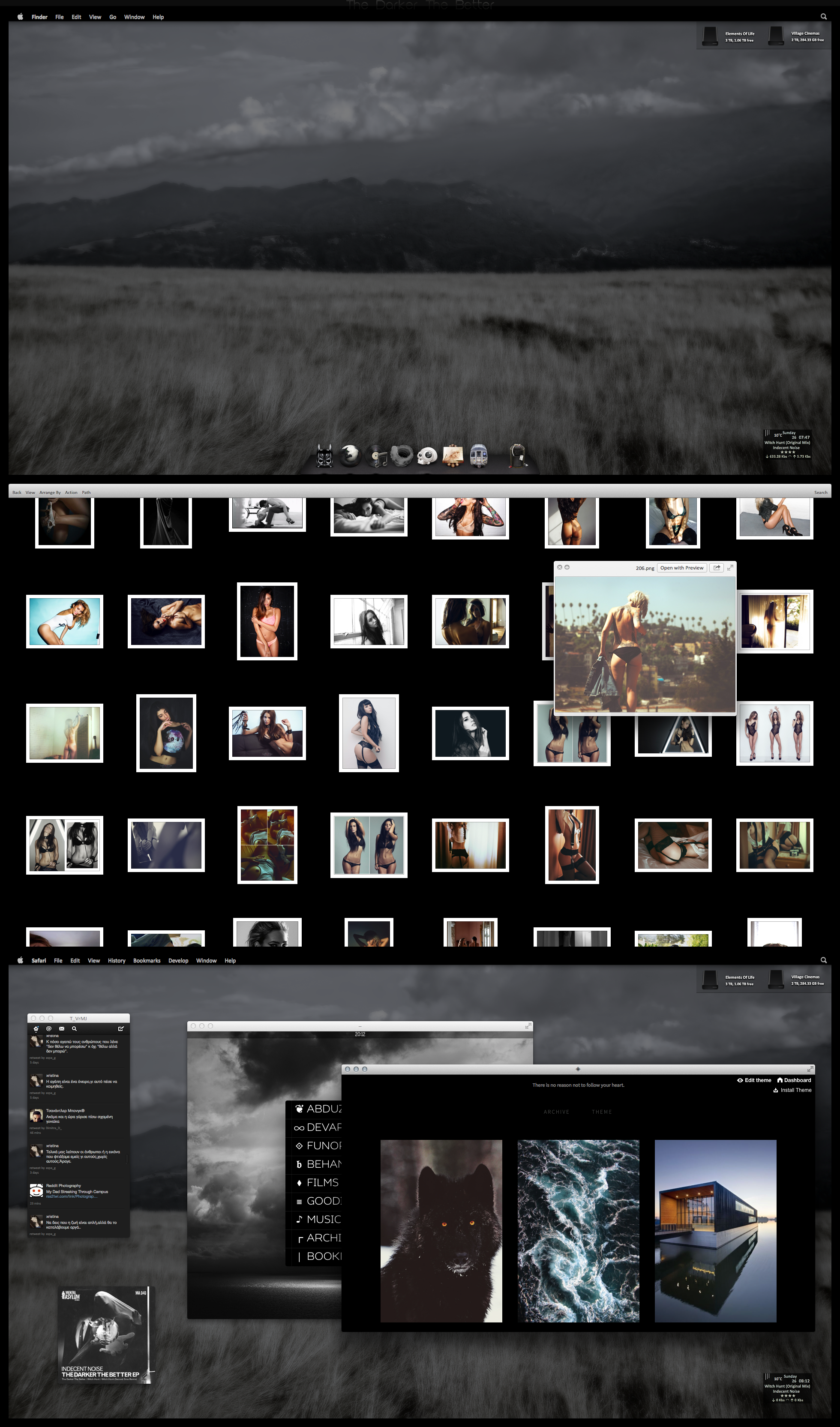The height and width of the screenshot is (1427, 840).
Task: Open the black wolf photo thumbnail
Action: coord(441,1230)
